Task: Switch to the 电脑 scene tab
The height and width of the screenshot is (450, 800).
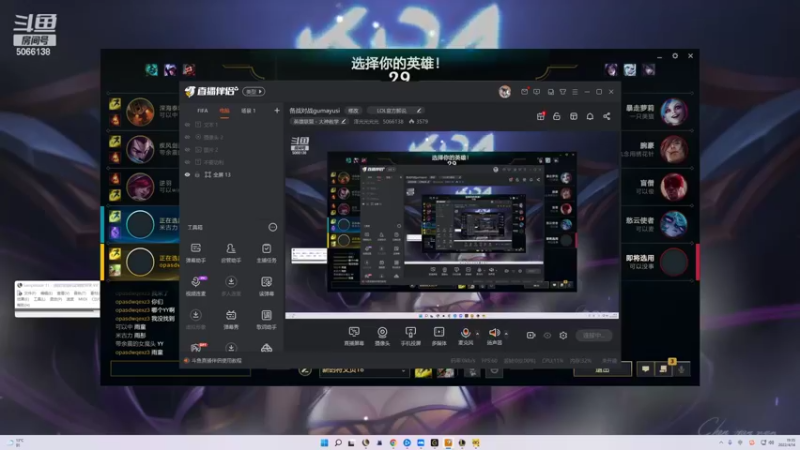Action: 224,111
